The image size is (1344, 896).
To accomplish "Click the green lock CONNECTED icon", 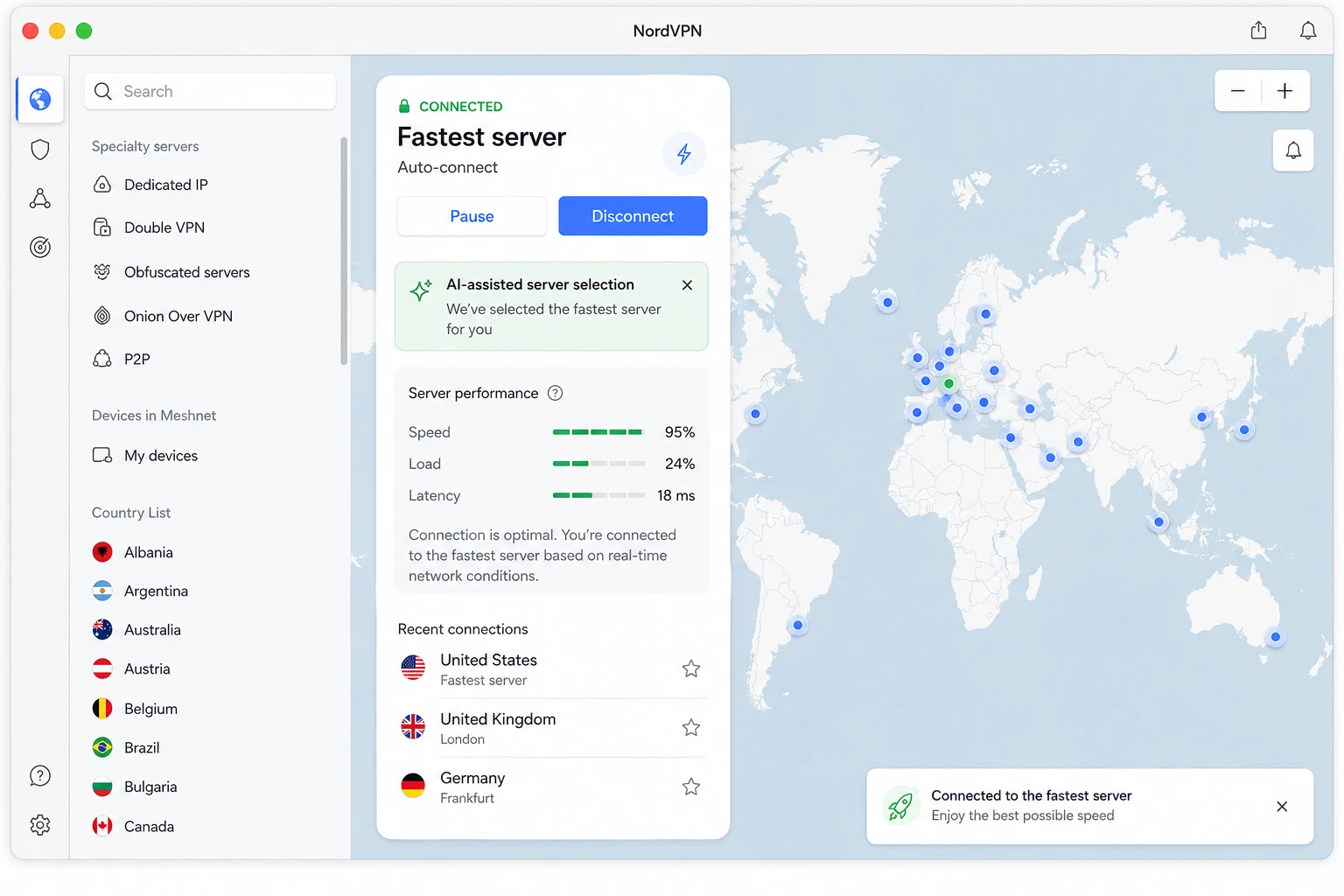I will pos(404,107).
